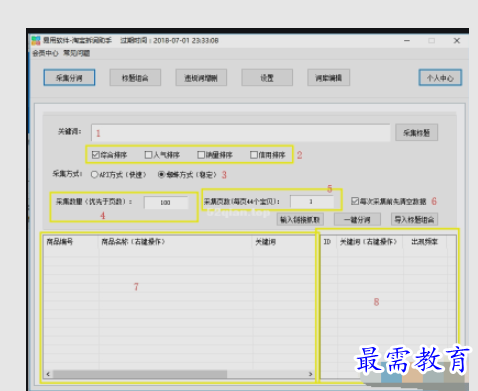Open the 设置 settings section
Screen dimensions: 478x391
coord(267,78)
